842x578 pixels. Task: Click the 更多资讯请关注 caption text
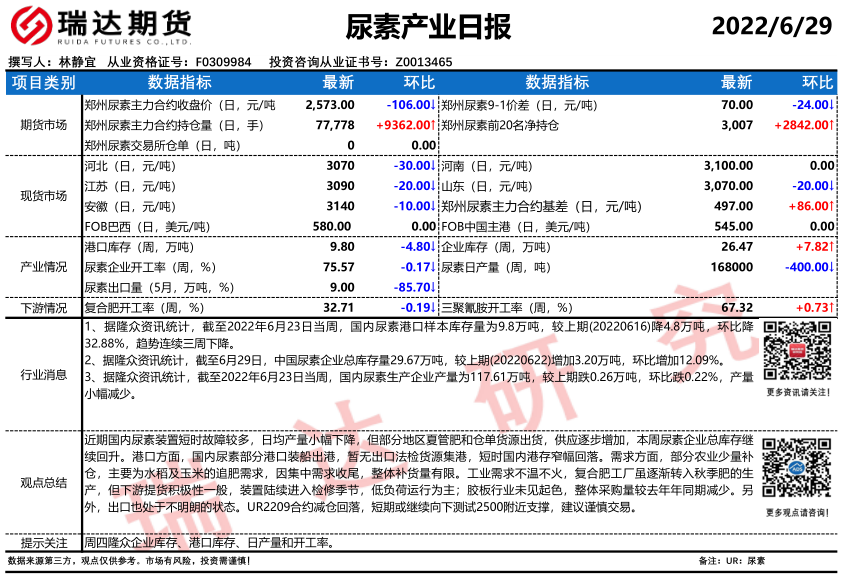(796, 392)
